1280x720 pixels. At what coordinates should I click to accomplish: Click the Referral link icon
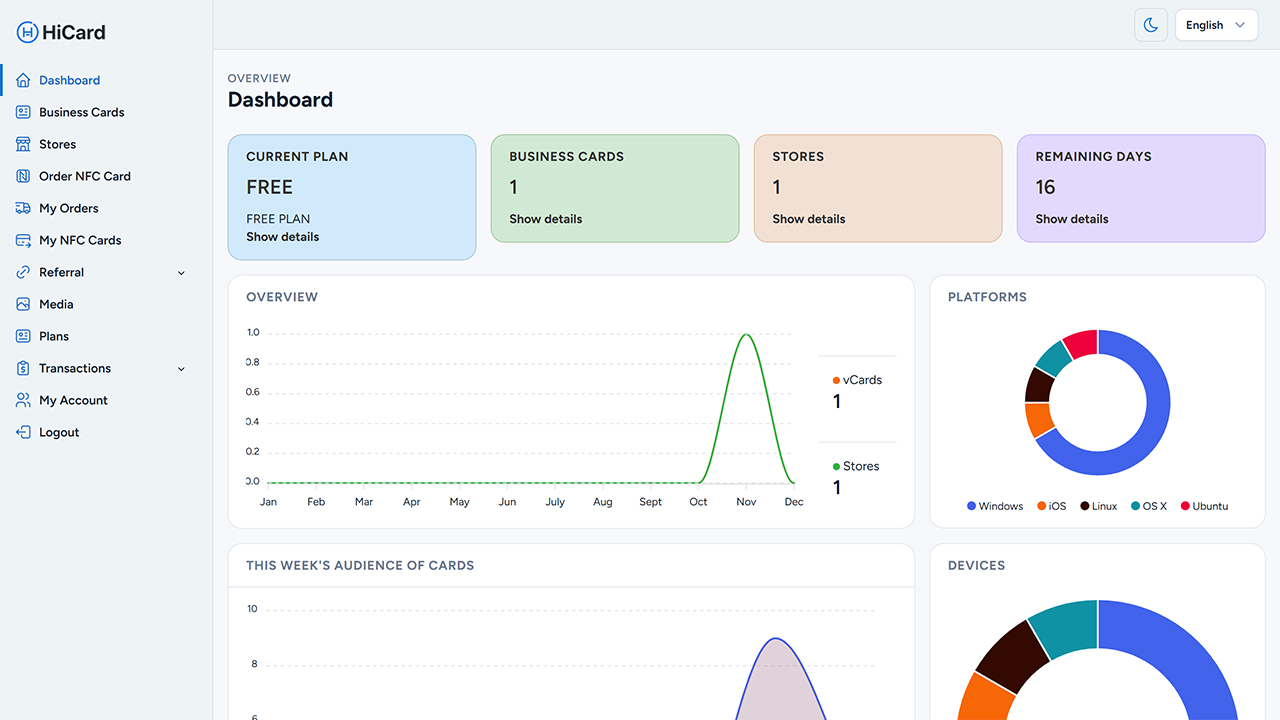pyautogui.click(x=23, y=272)
